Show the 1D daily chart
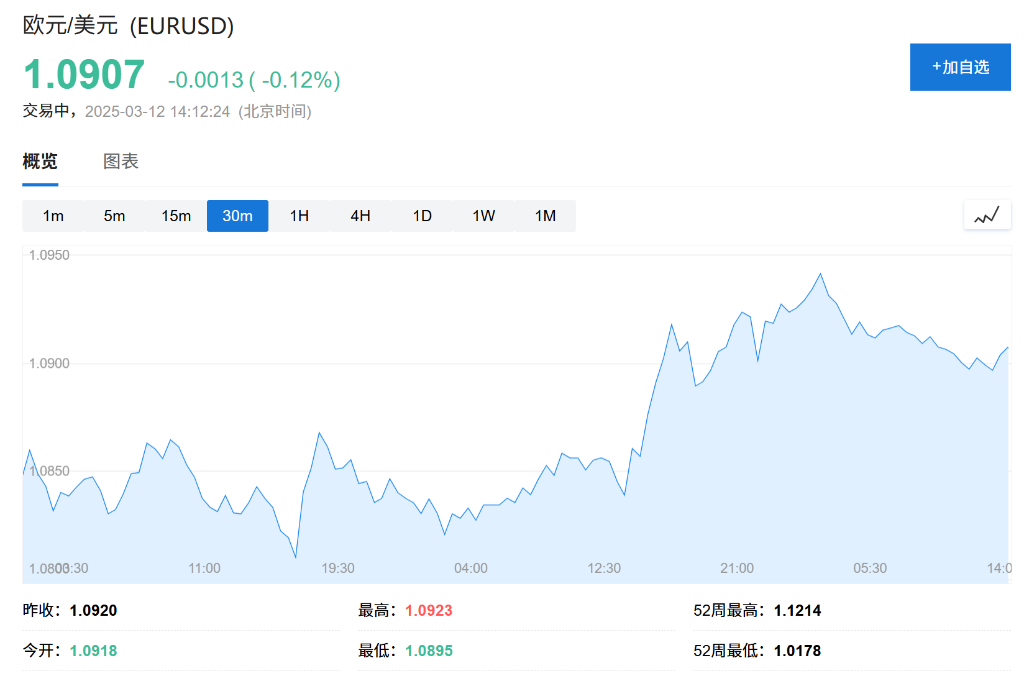Image resolution: width=1024 pixels, height=675 pixels. (x=422, y=216)
